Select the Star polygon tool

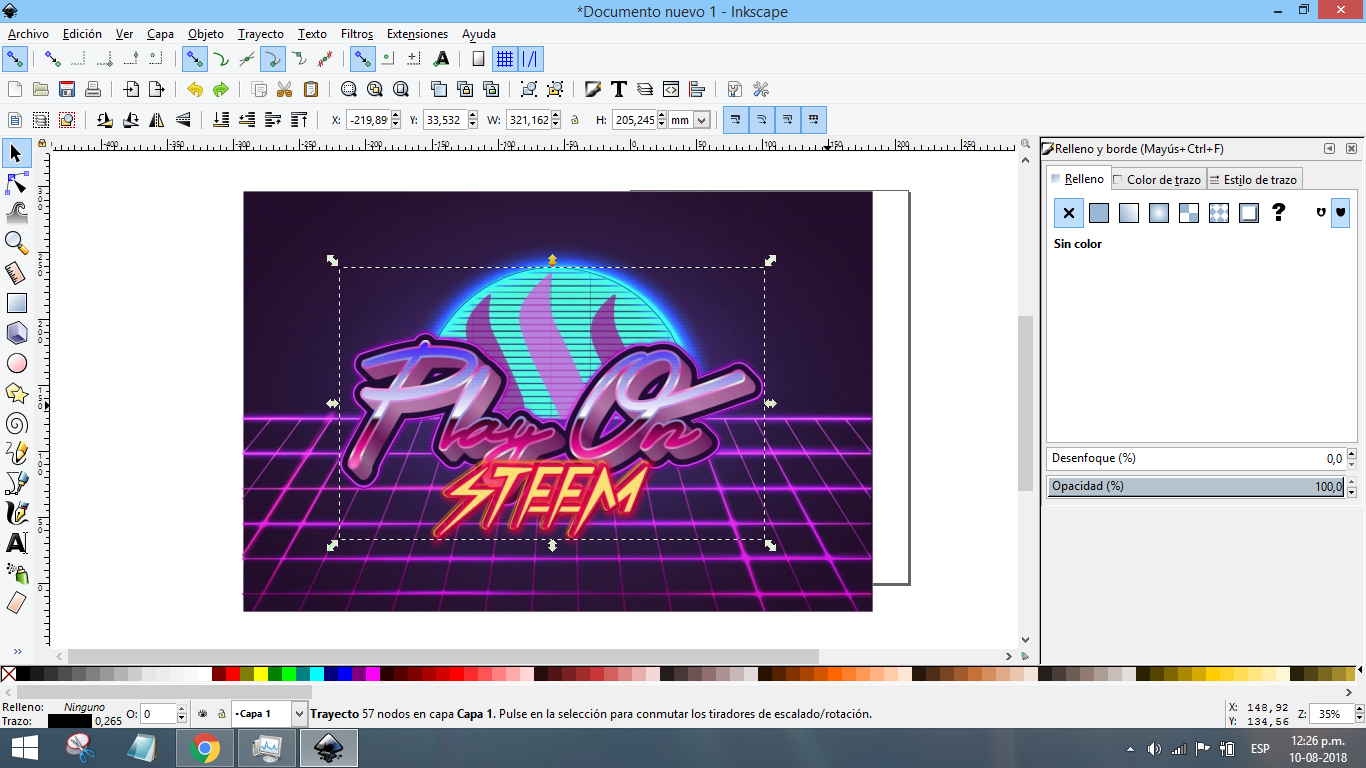tap(16, 393)
